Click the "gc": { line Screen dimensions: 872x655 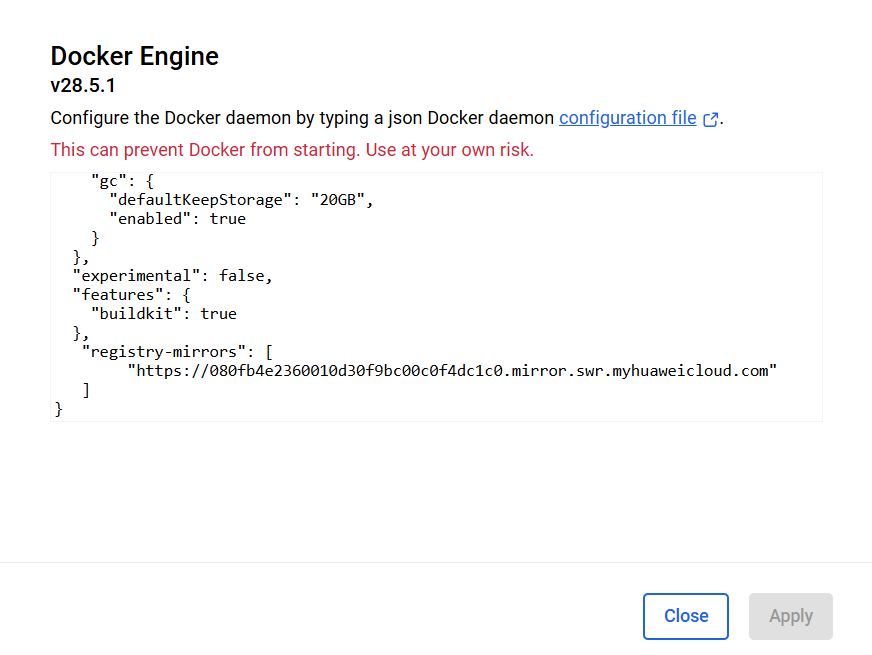pyautogui.click(x=123, y=181)
